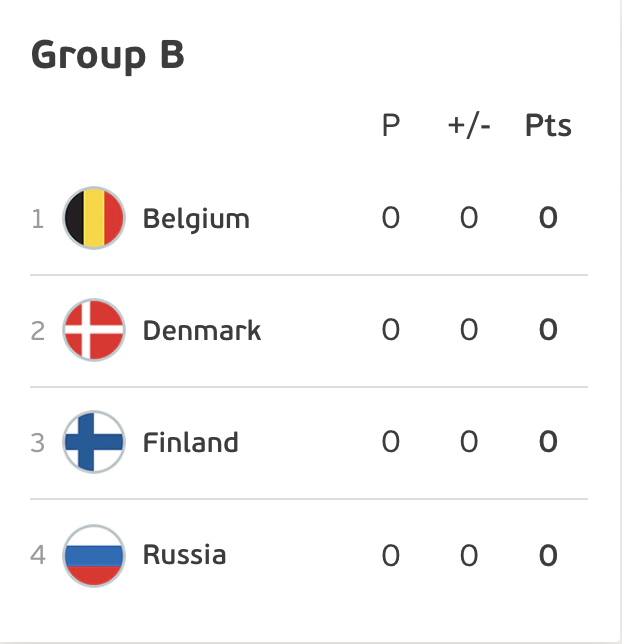Select Belgium's played matches value

[391, 218]
